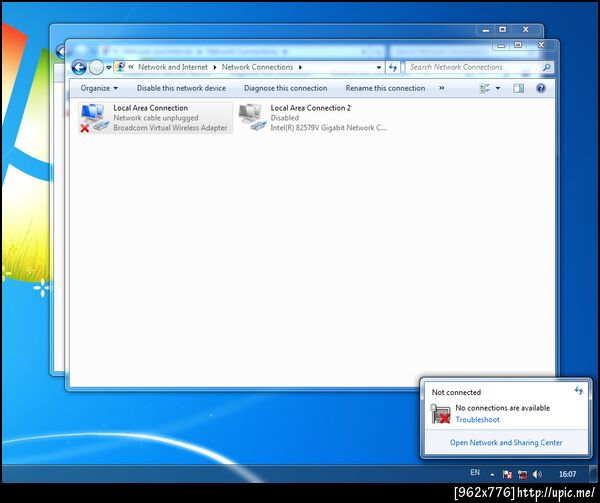Viewport: 600px width, 503px height.
Task: Open the recent pages dropdown arrow
Action: coord(109,68)
